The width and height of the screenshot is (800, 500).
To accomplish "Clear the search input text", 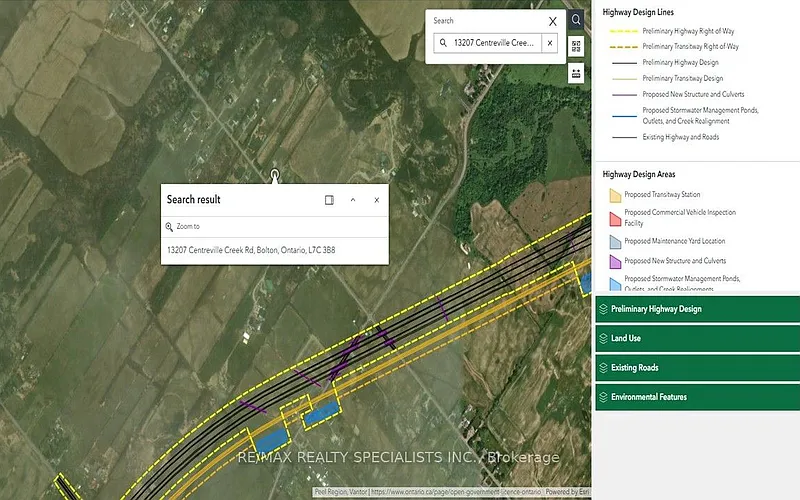I will pos(549,43).
